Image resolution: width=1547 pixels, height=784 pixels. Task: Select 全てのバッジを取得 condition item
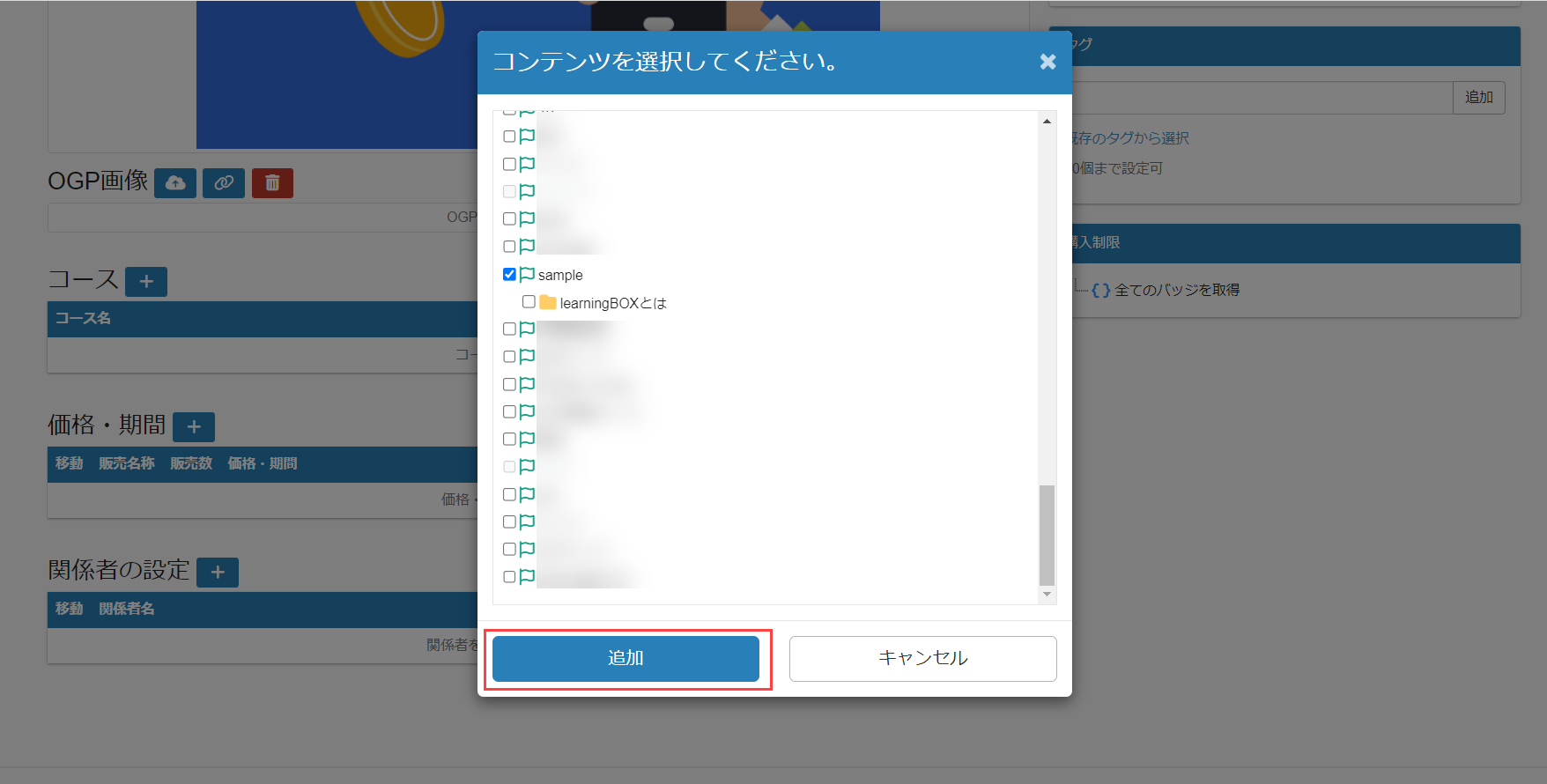1177,290
